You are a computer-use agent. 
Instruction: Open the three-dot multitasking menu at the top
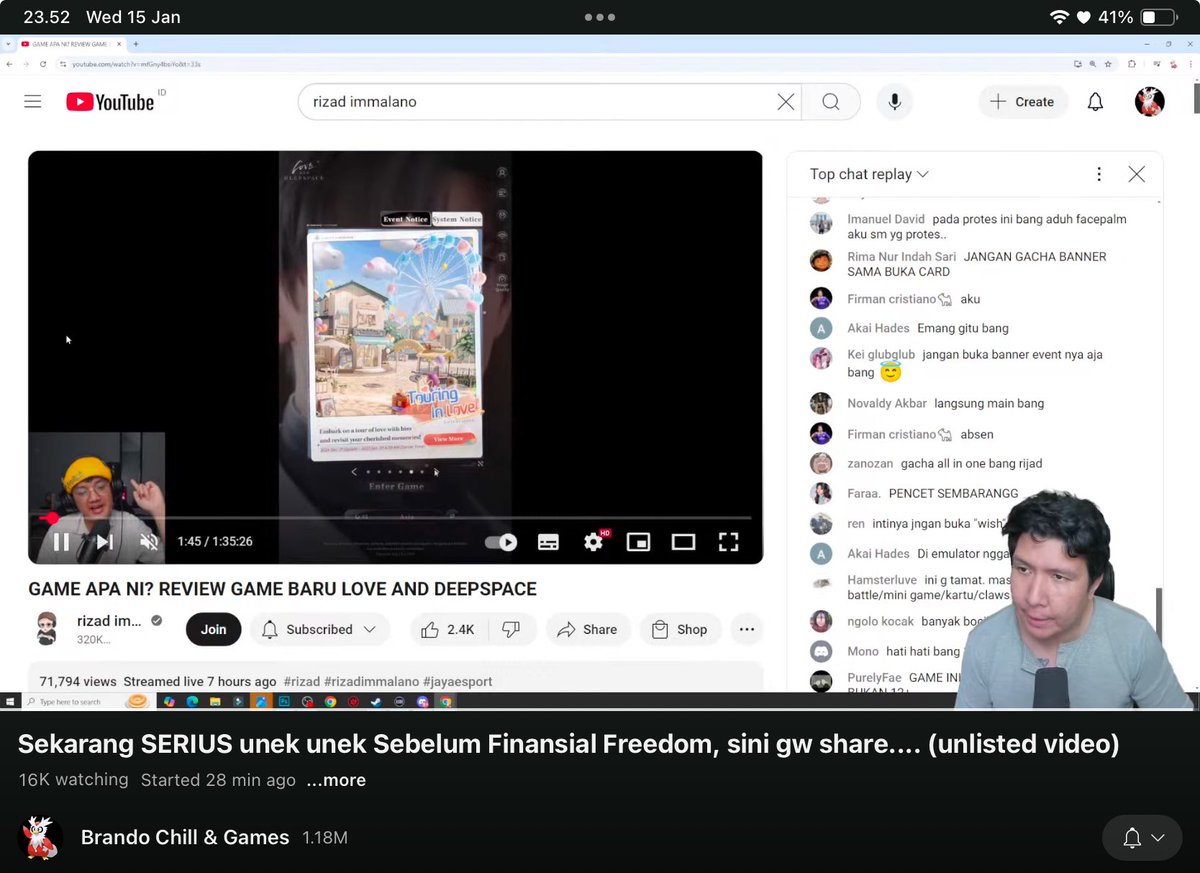[x=600, y=17]
